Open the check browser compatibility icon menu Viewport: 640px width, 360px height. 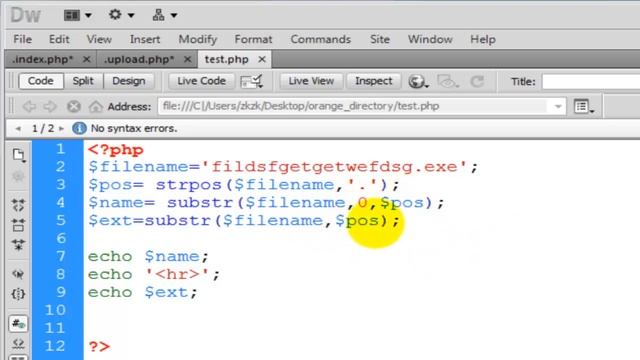coord(251,81)
